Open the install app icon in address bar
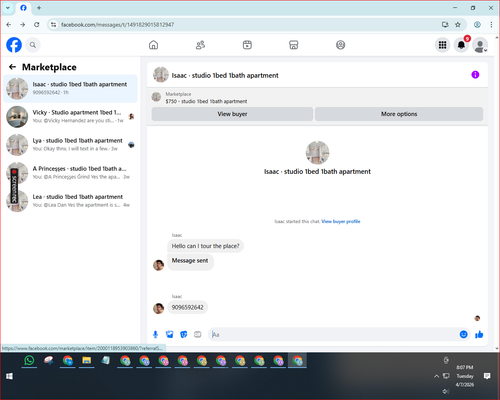The image size is (500, 400). tap(445, 25)
